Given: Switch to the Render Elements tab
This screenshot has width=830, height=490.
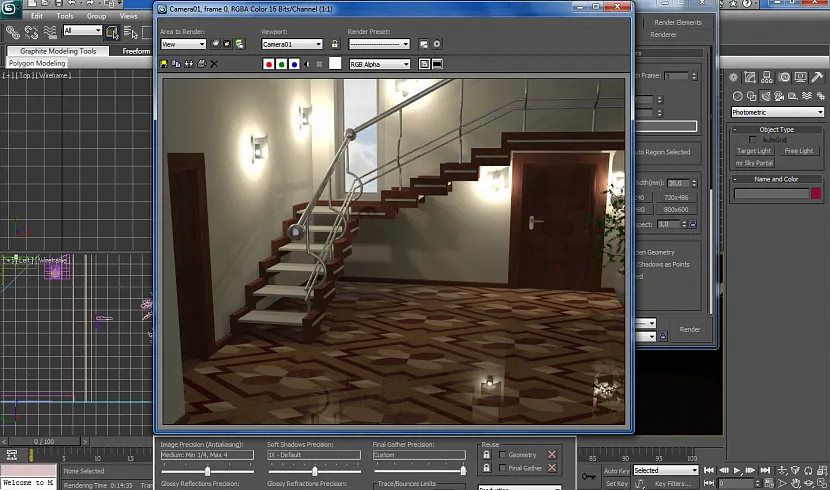Looking at the screenshot, I should pos(678,22).
